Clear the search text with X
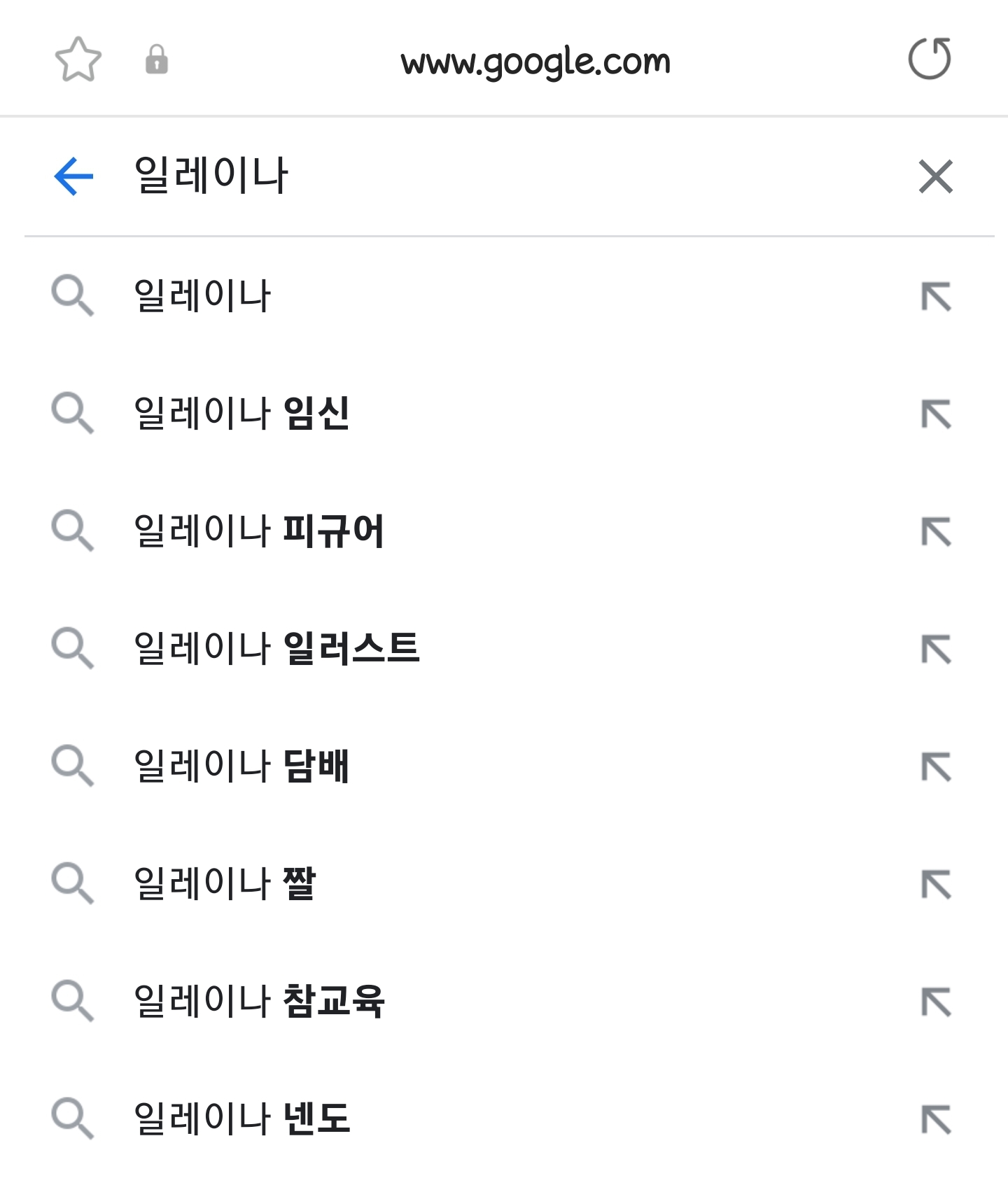1008x1199 pixels. pos(936,176)
